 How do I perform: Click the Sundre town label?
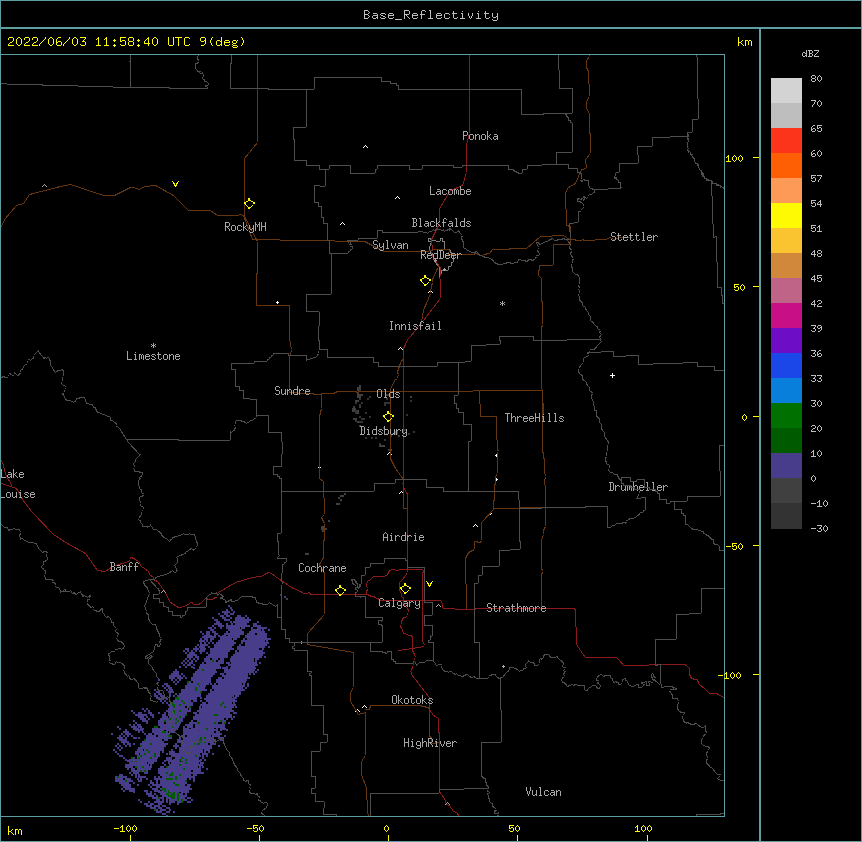point(292,391)
